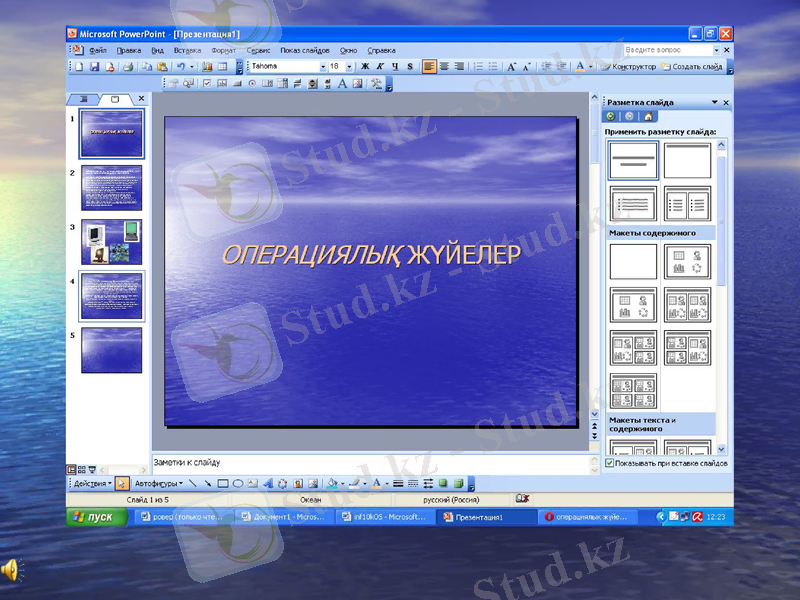The image size is (800, 600).
Task: Click the Insert Clip Art icon
Action: (297, 483)
